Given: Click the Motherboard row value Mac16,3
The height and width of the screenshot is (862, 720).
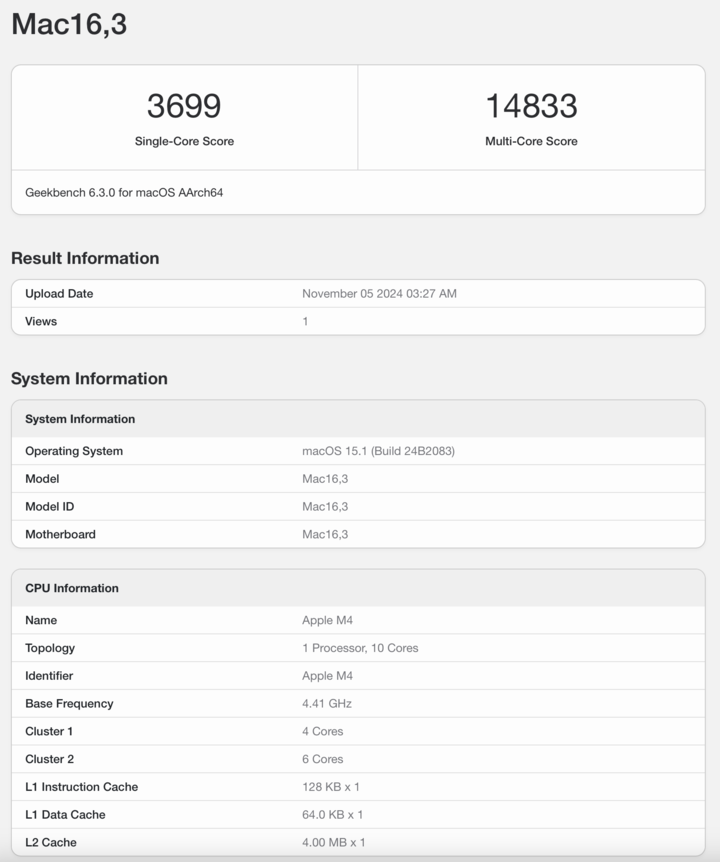Looking at the screenshot, I should (x=325, y=535).
